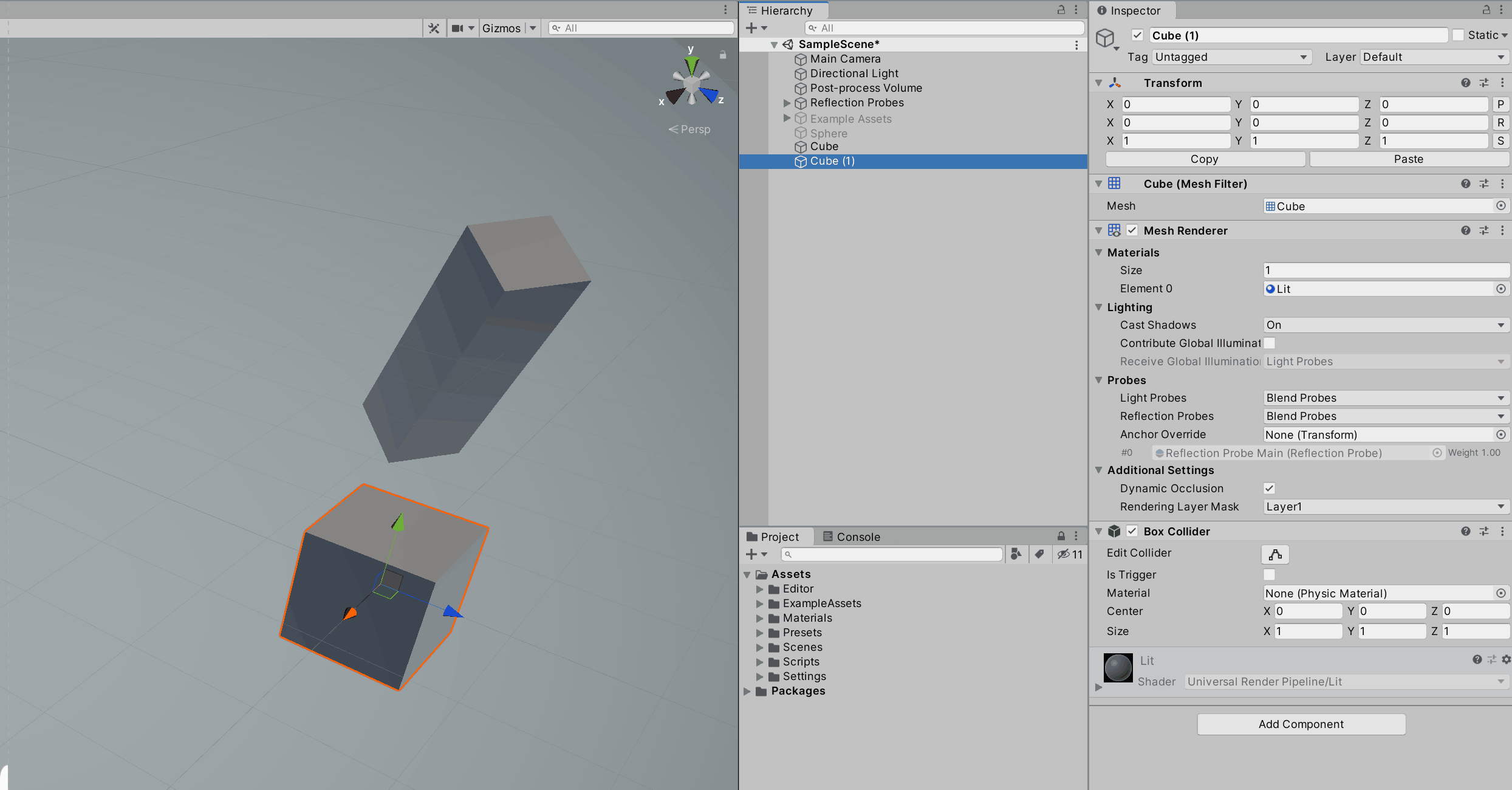Click the scene camera settings icon
1512x790 pixels.
click(458, 28)
